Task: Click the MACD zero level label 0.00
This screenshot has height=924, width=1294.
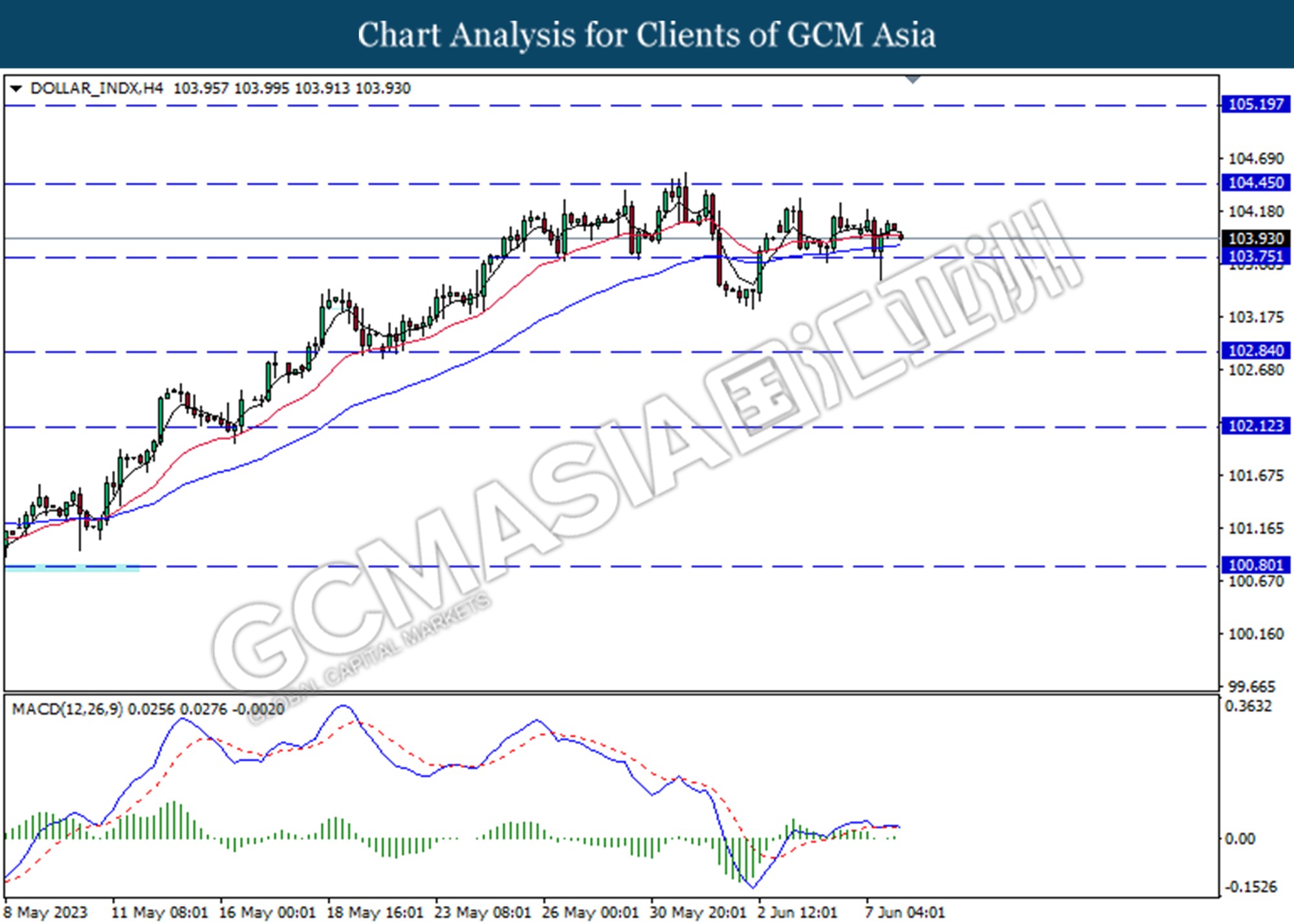Action: coord(1240,839)
